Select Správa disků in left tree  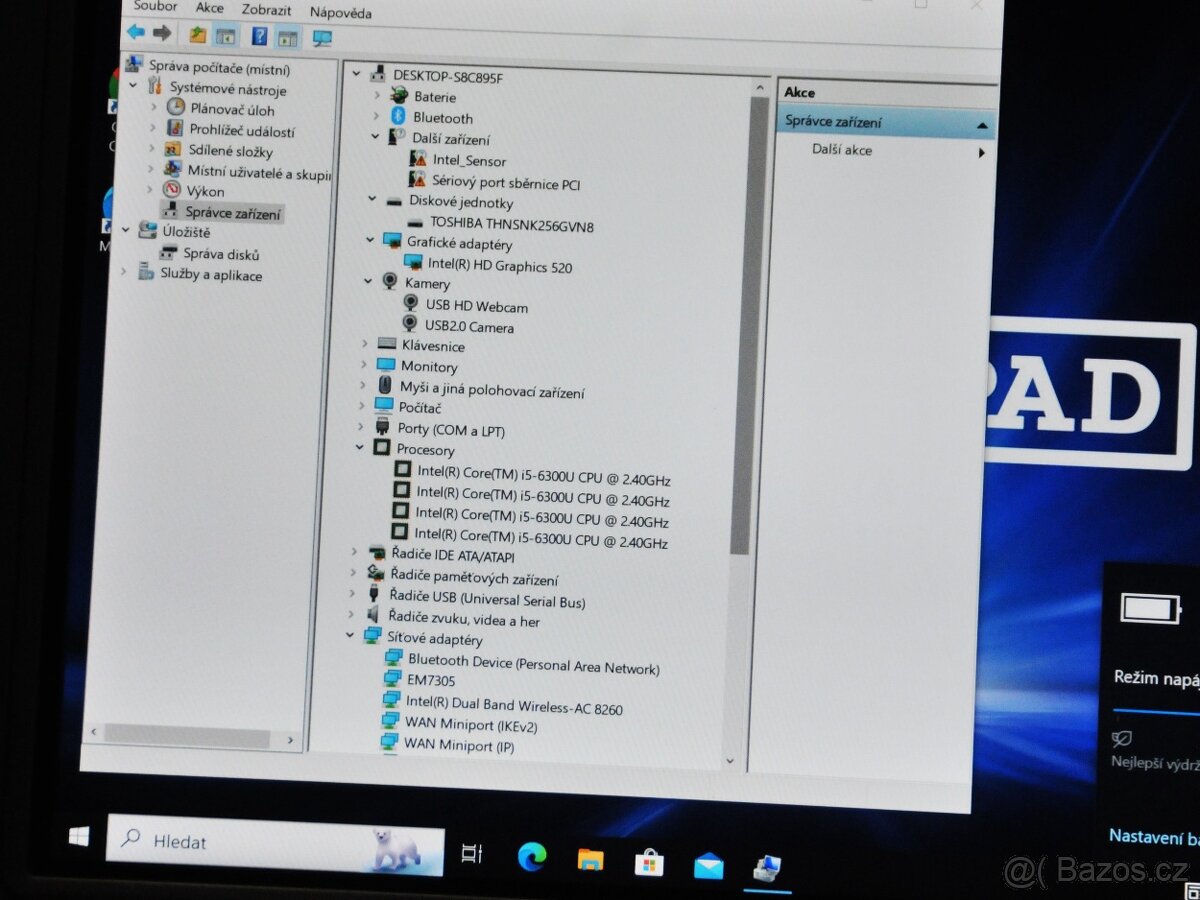click(221, 254)
